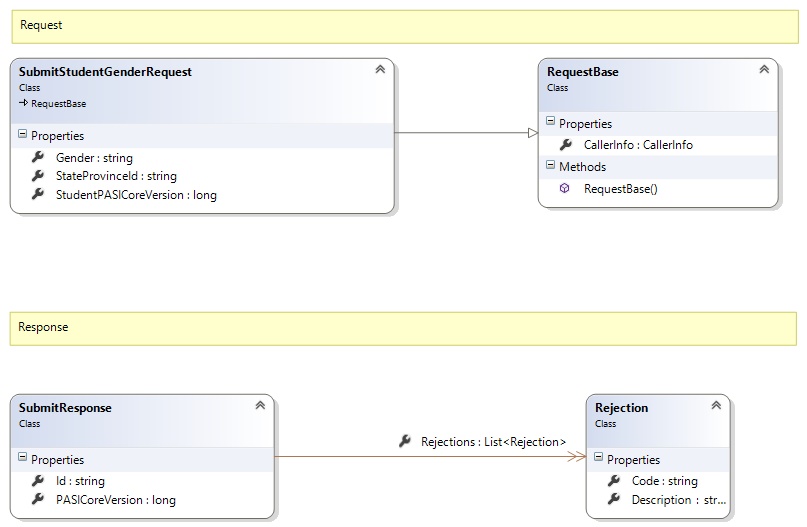Select the SubmitResponse class title
Viewport: 807px width, 527px height.
pos(65,408)
